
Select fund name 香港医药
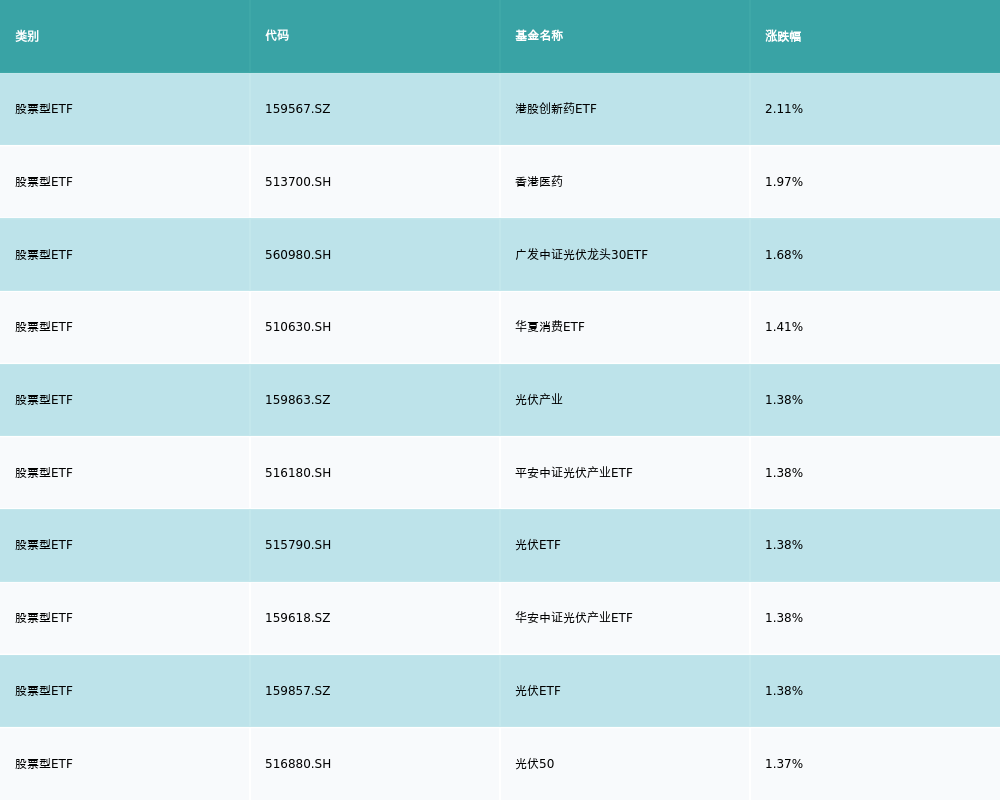539,182
